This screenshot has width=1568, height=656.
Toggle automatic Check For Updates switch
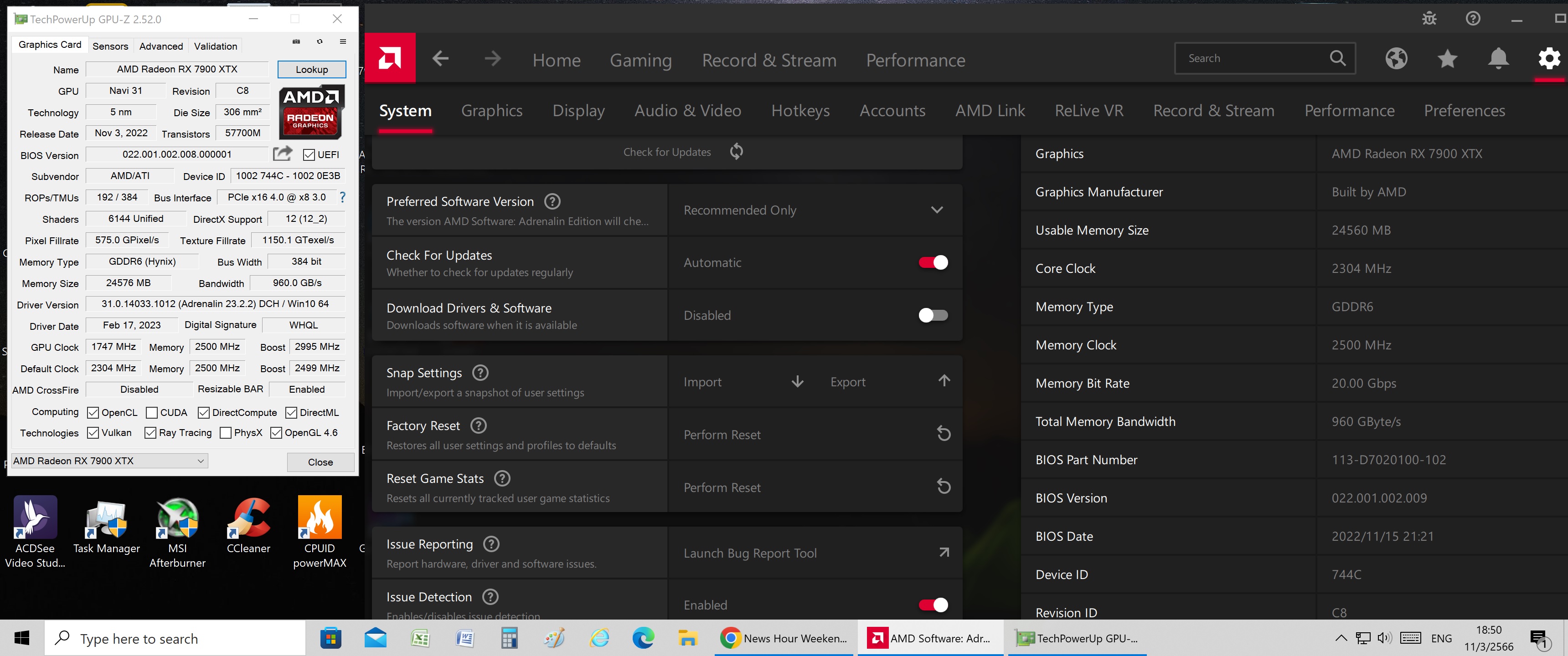(933, 262)
